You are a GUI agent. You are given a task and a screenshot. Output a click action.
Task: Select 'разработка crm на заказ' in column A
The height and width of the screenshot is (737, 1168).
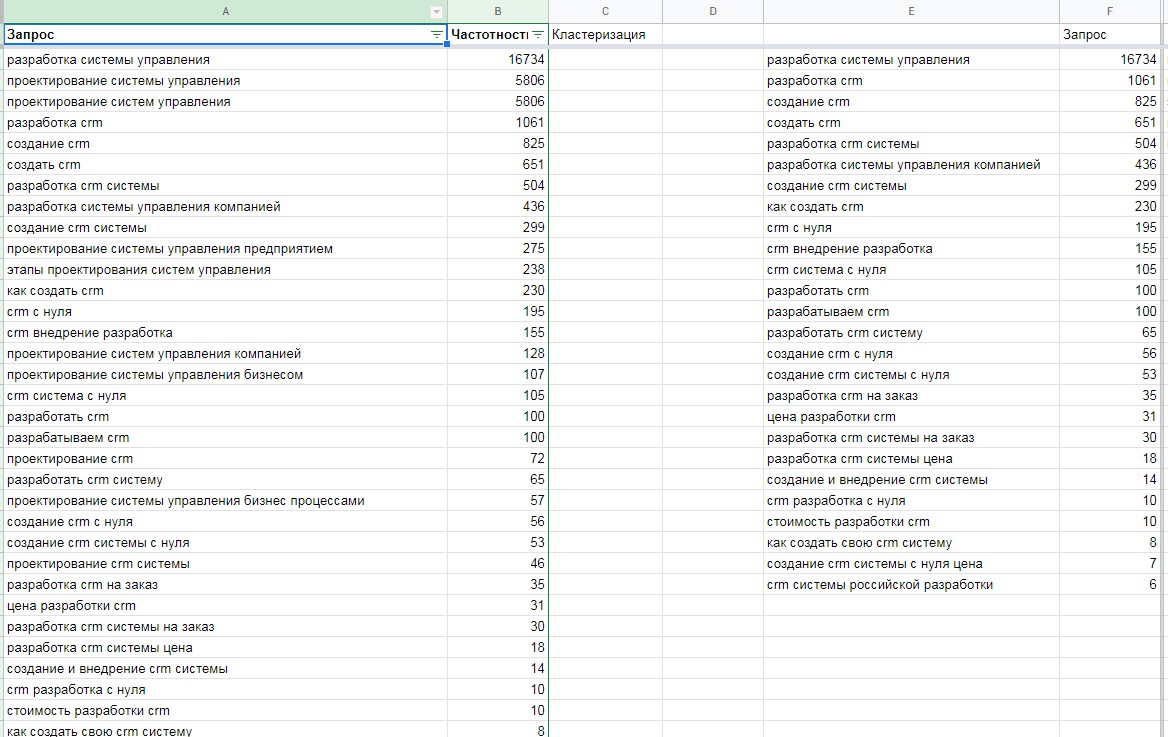tap(226, 584)
